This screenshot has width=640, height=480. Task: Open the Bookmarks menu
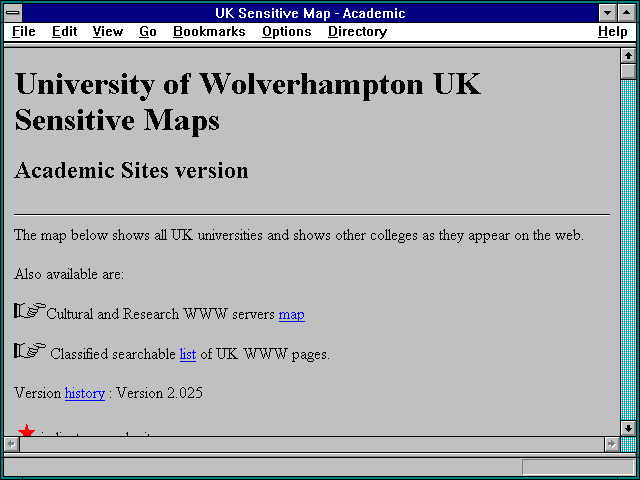[x=209, y=31]
